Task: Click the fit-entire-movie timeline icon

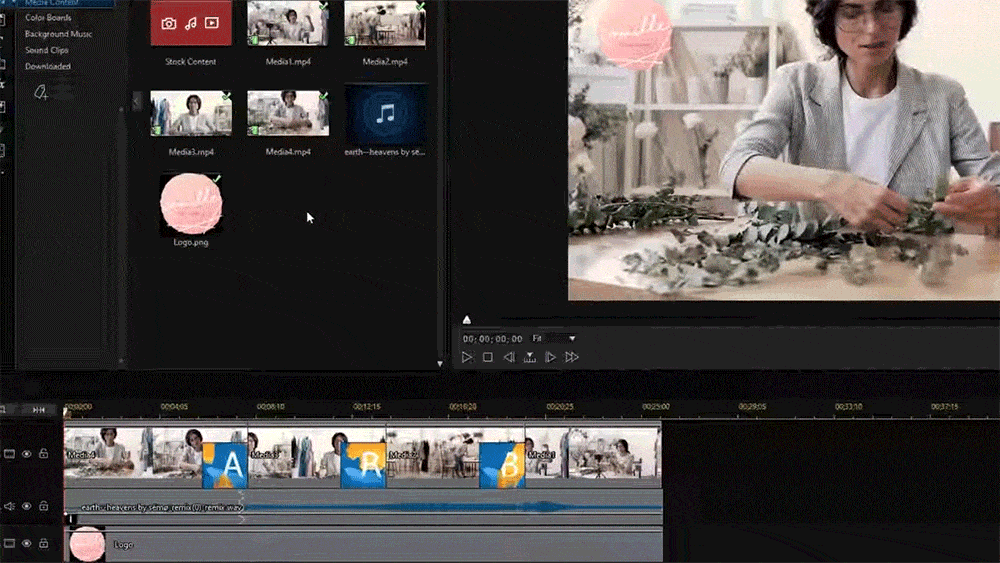Action: [39, 410]
